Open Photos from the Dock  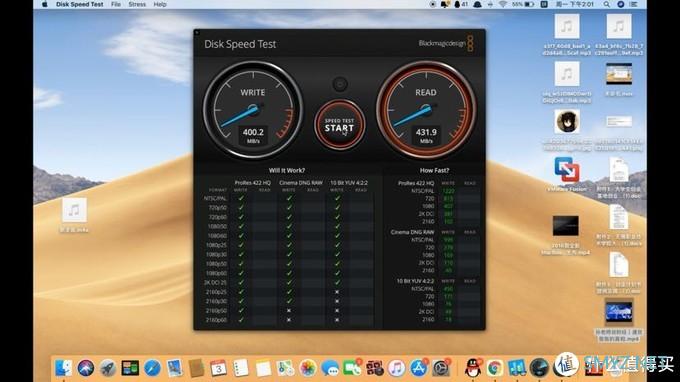(308, 368)
